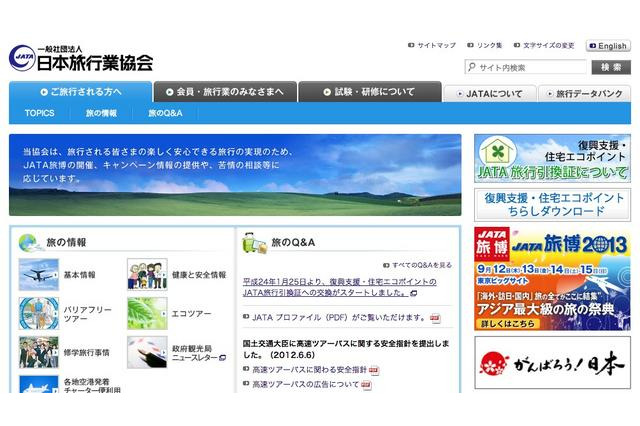640x426 pixels.
Task: Click PDF icon beside 高速ツアーバスの広告について
Action: [366, 385]
